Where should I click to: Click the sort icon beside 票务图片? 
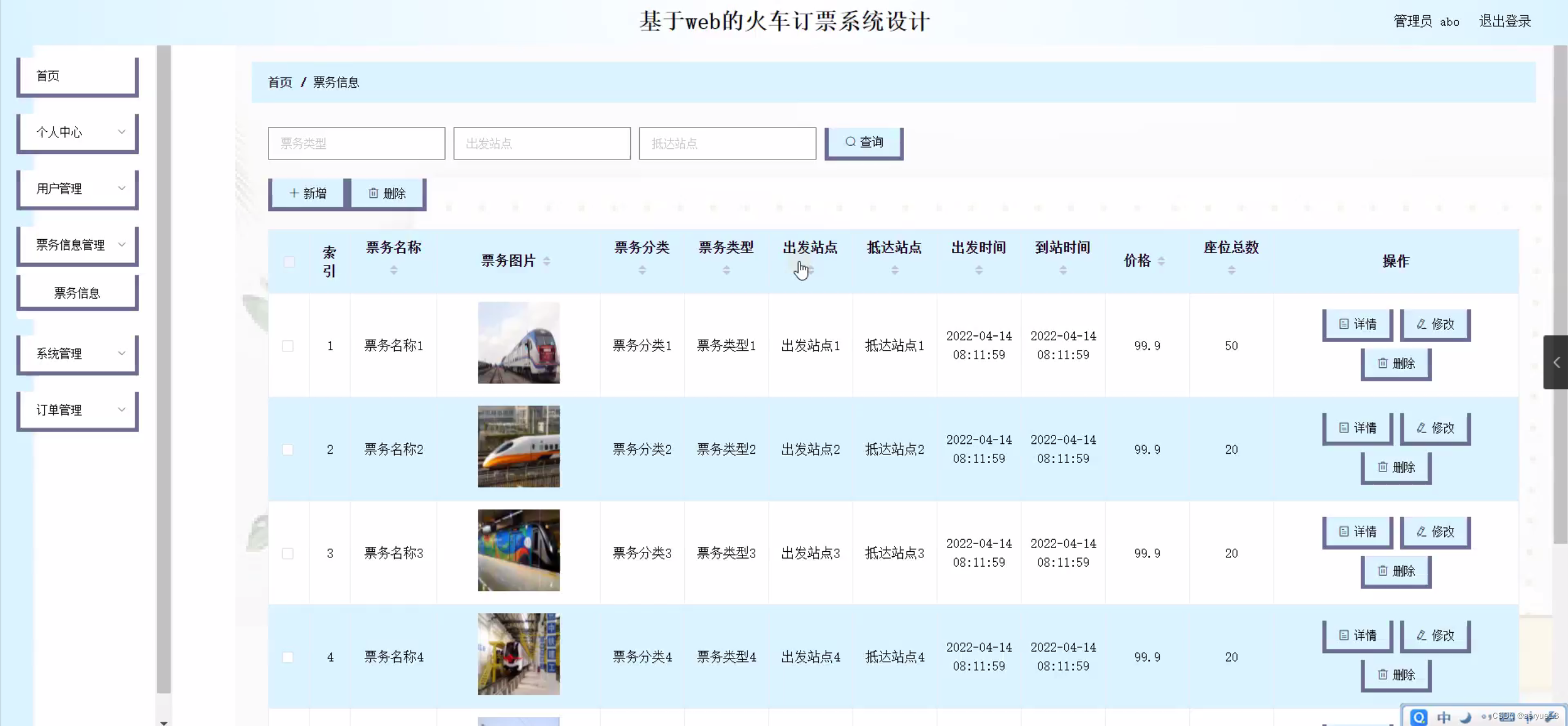pos(546,261)
